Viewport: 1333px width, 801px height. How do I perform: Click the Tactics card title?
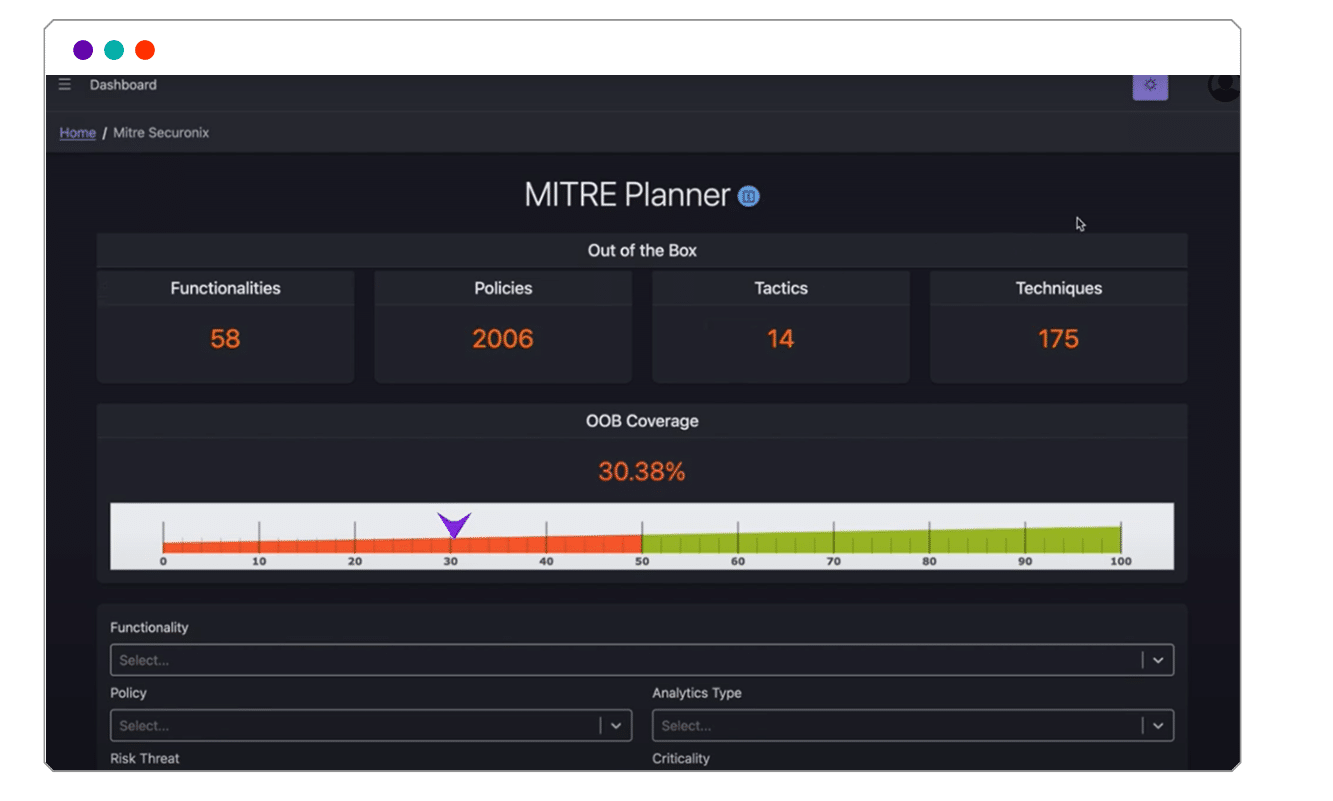click(x=781, y=288)
